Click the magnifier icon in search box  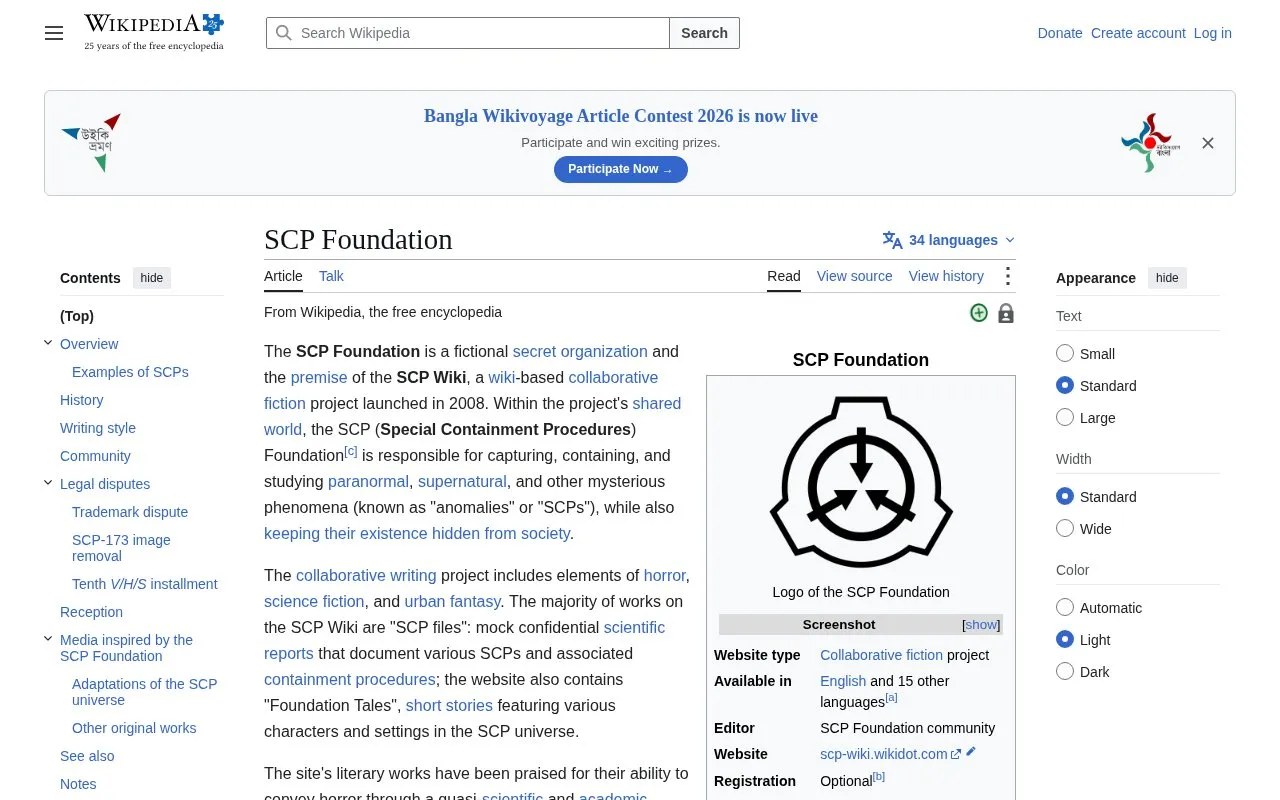pos(284,33)
